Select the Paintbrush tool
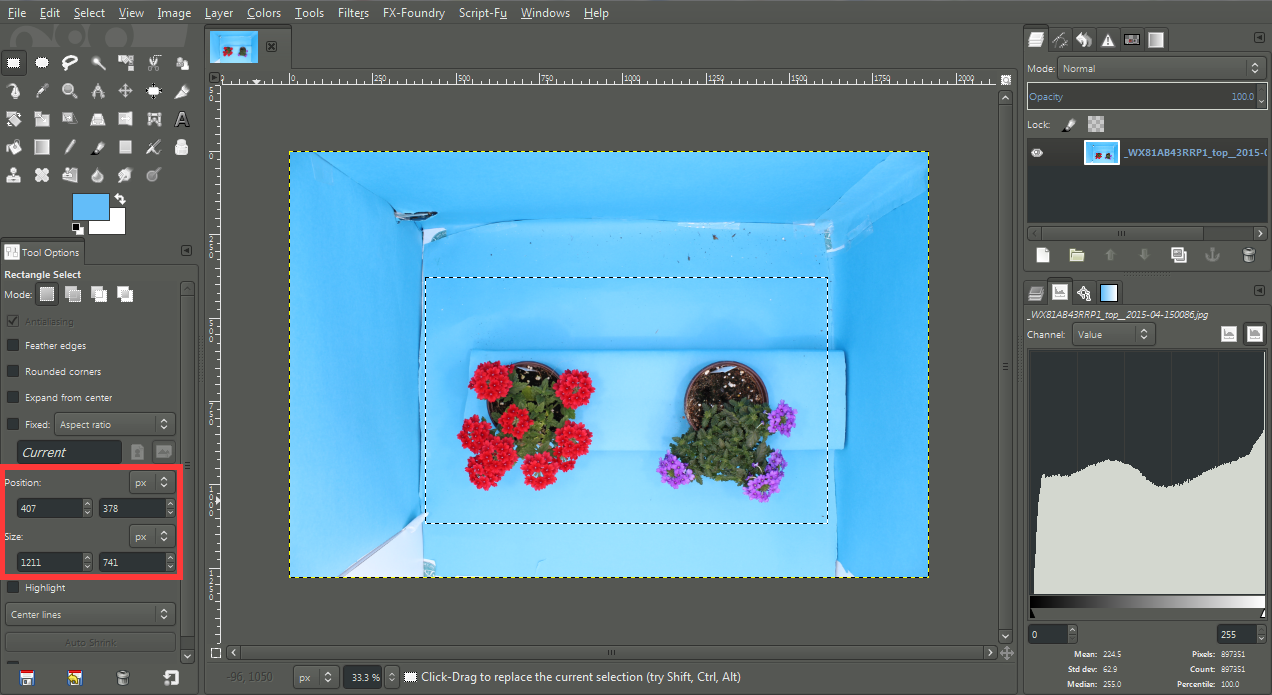This screenshot has width=1272, height=695. pyautogui.click(x=98, y=147)
